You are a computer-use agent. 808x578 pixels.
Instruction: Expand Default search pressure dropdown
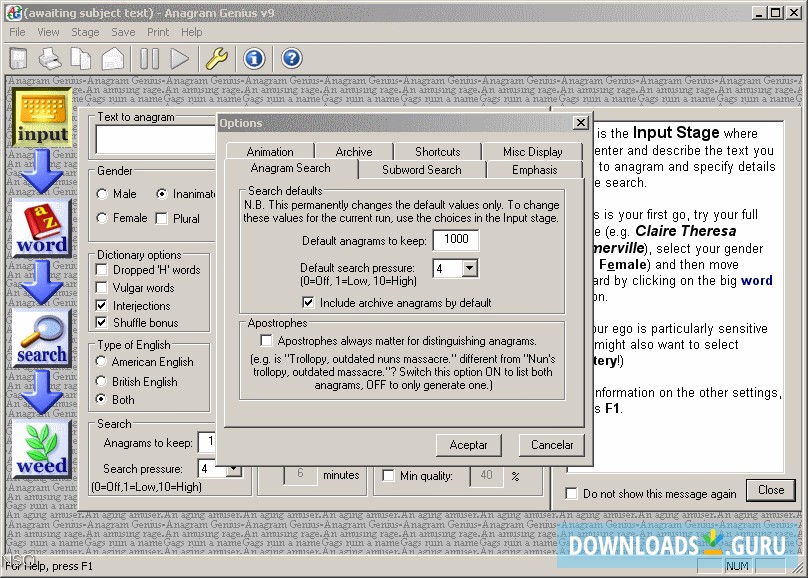tap(469, 268)
